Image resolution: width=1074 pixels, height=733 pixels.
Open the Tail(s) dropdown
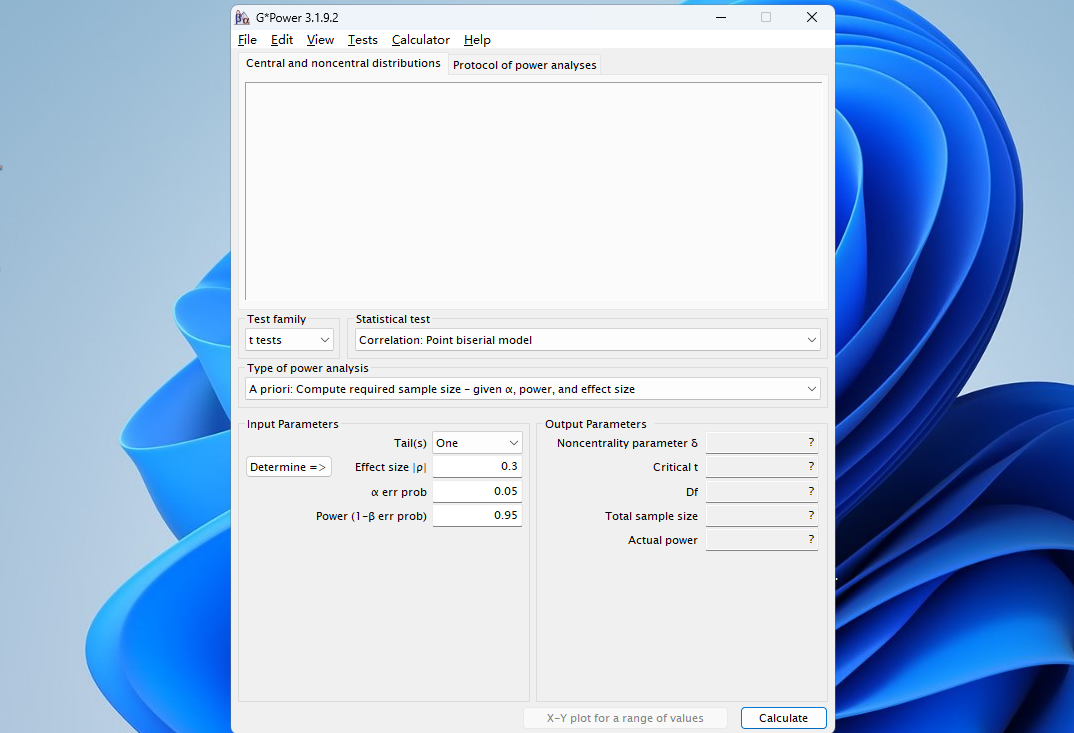click(477, 443)
